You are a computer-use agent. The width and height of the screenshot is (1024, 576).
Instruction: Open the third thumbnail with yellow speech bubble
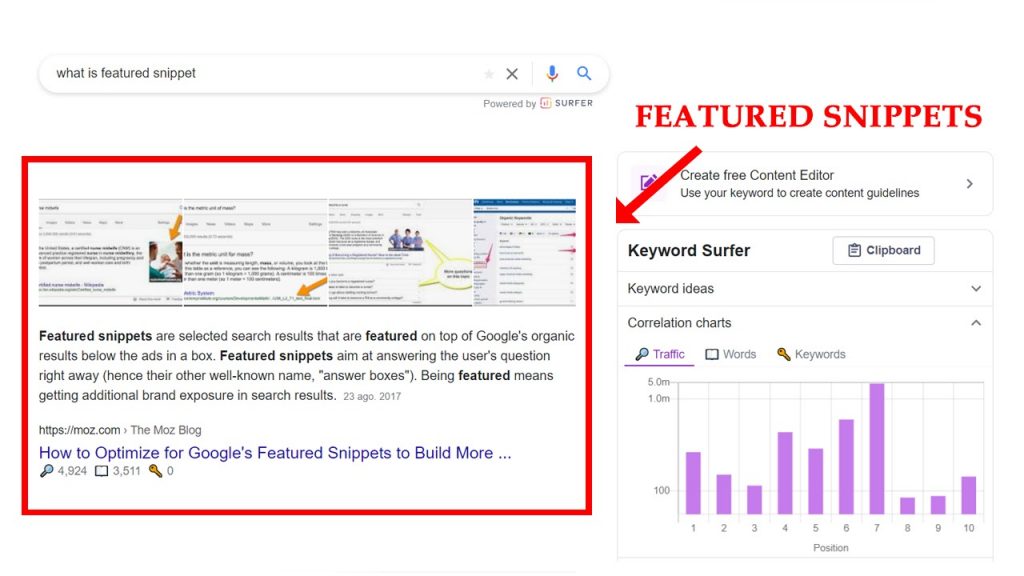coord(400,253)
